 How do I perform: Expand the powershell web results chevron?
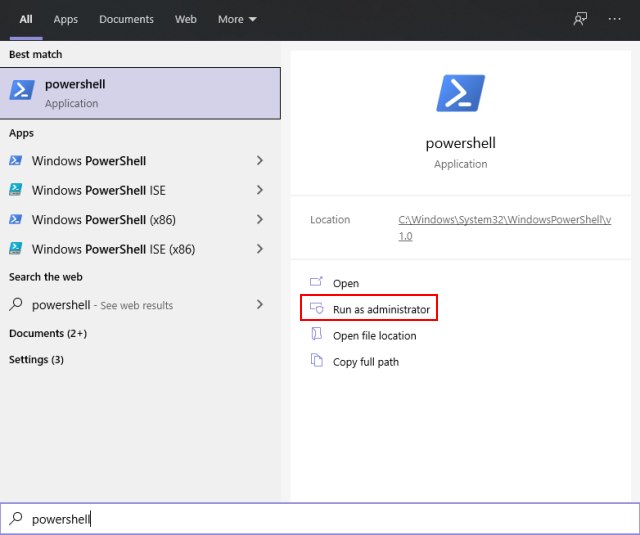[260, 304]
